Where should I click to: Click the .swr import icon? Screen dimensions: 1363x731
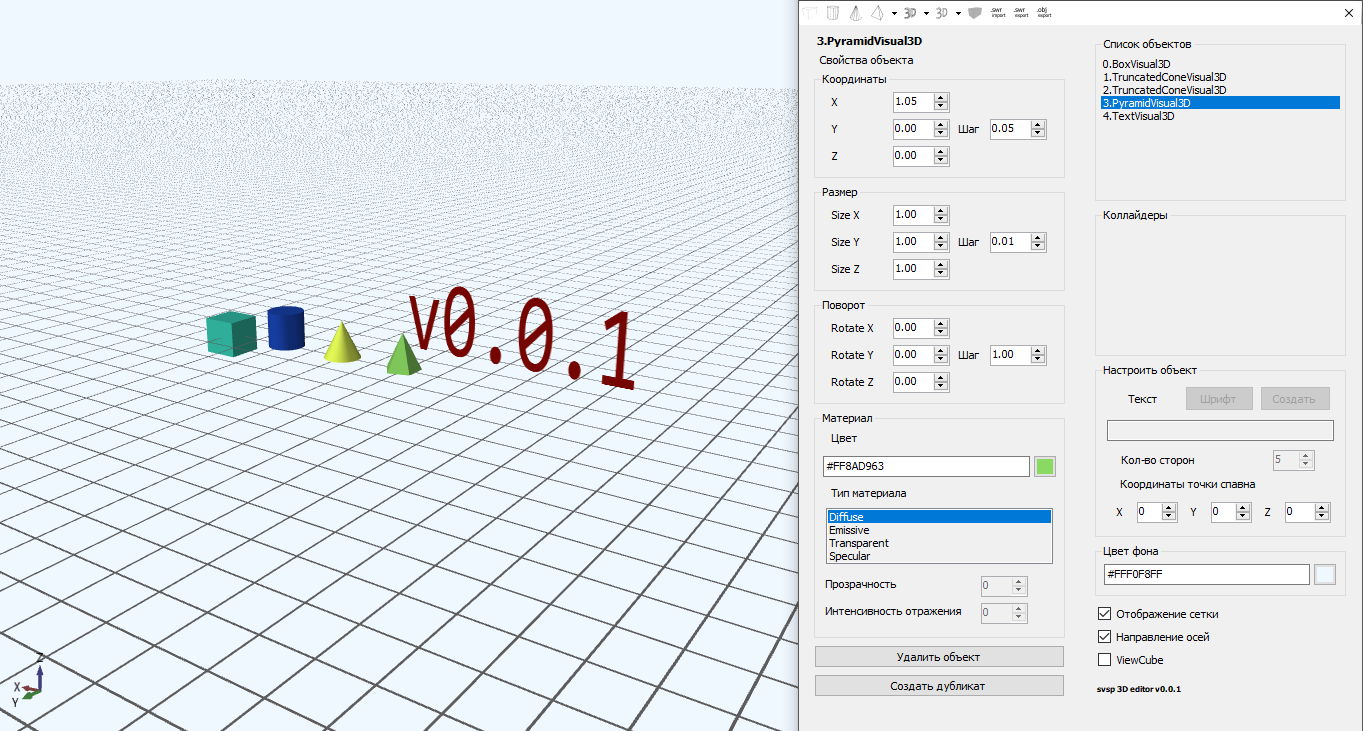pyautogui.click(x=997, y=13)
